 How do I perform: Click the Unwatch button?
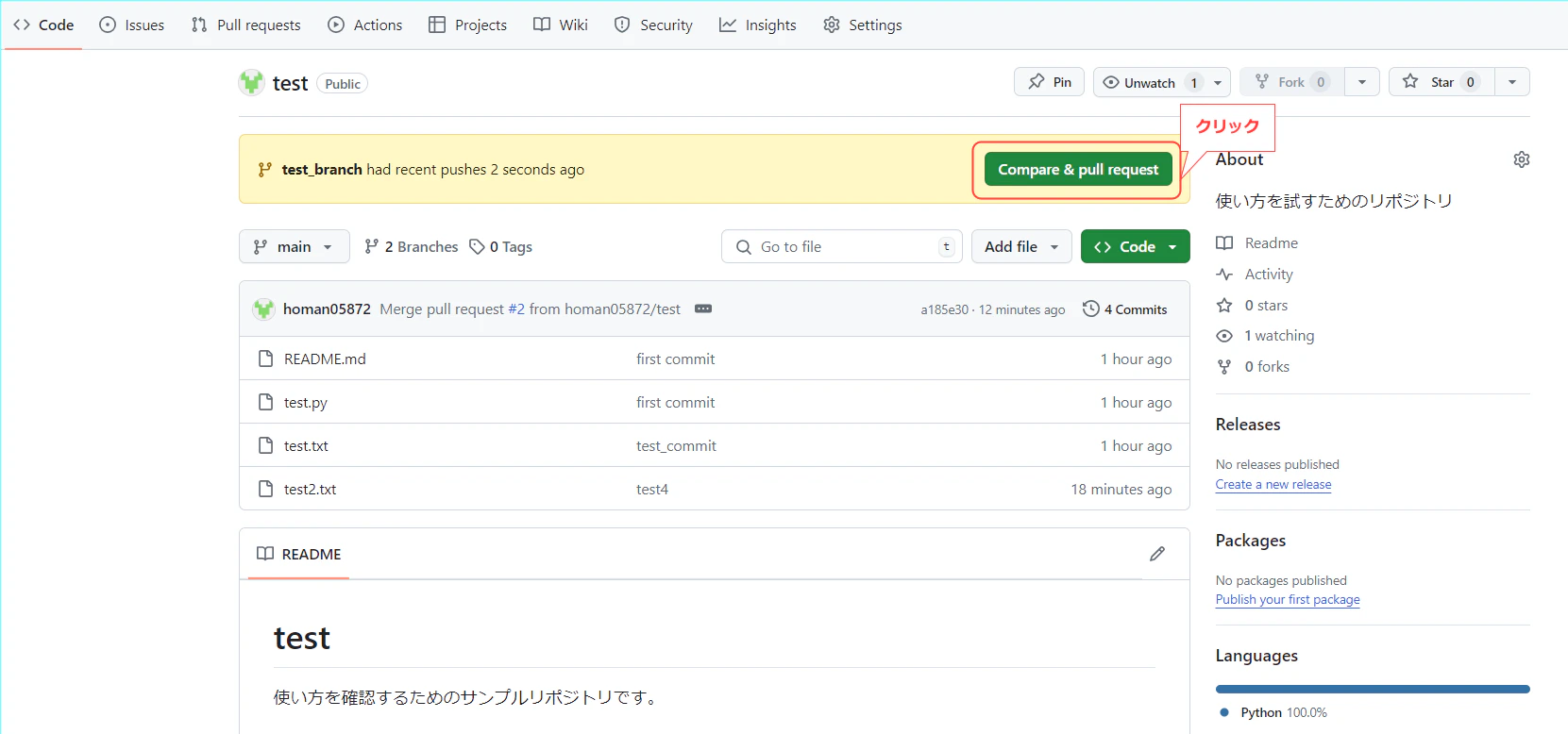point(1150,82)
